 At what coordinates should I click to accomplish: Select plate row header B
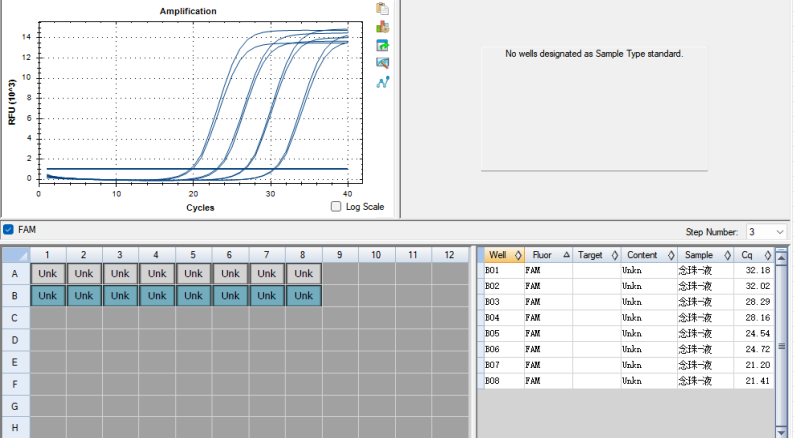pyautogui.click(x=15, y=296)
